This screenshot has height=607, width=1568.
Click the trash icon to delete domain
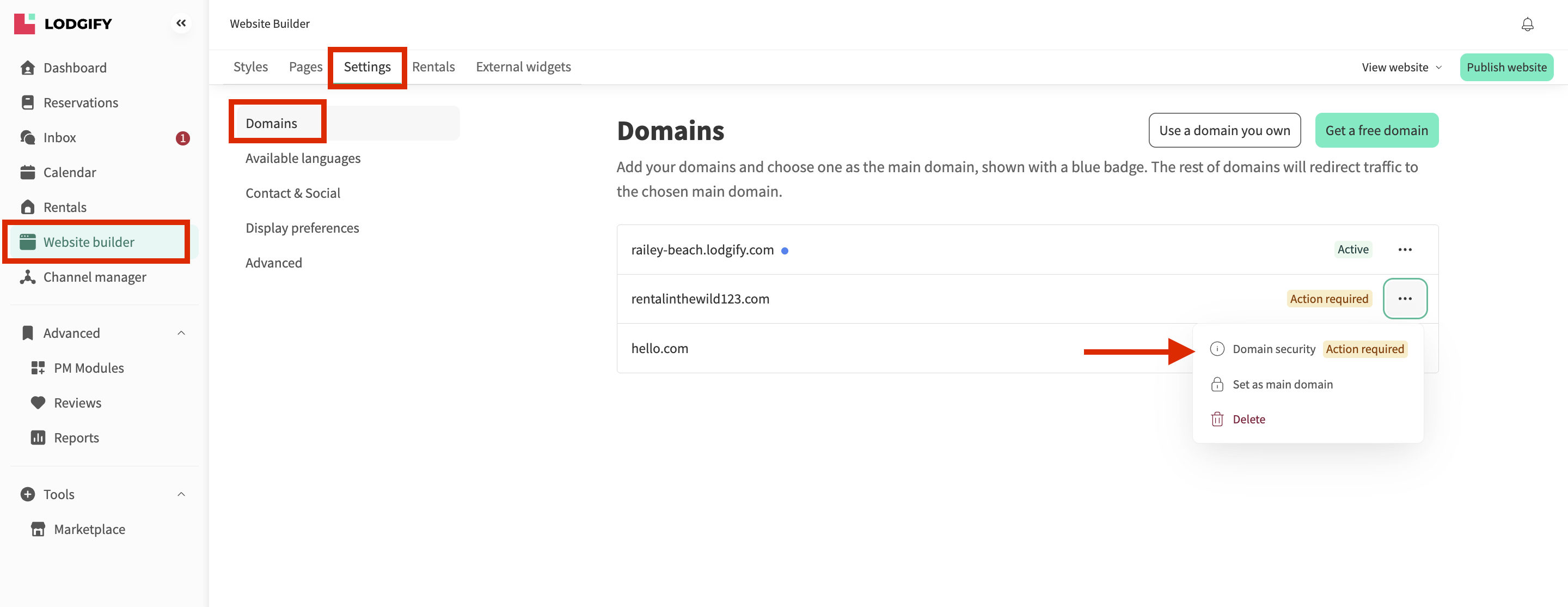coord(1217,420)
